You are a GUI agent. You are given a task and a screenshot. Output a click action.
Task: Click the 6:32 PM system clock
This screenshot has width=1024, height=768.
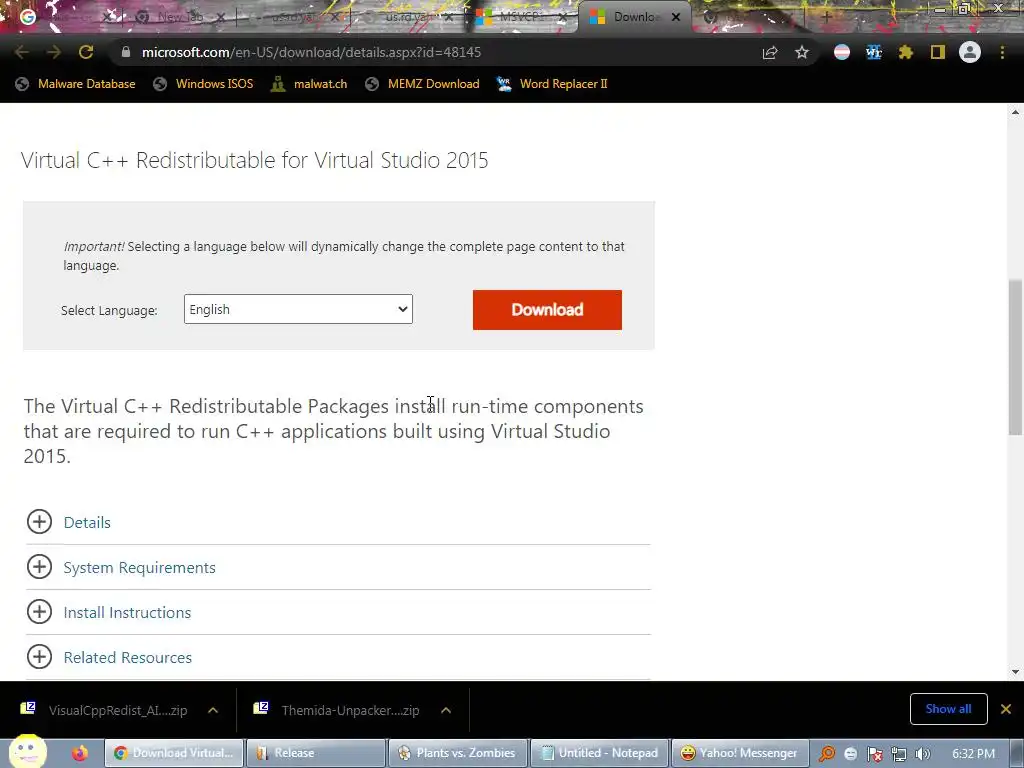(973, 754)
